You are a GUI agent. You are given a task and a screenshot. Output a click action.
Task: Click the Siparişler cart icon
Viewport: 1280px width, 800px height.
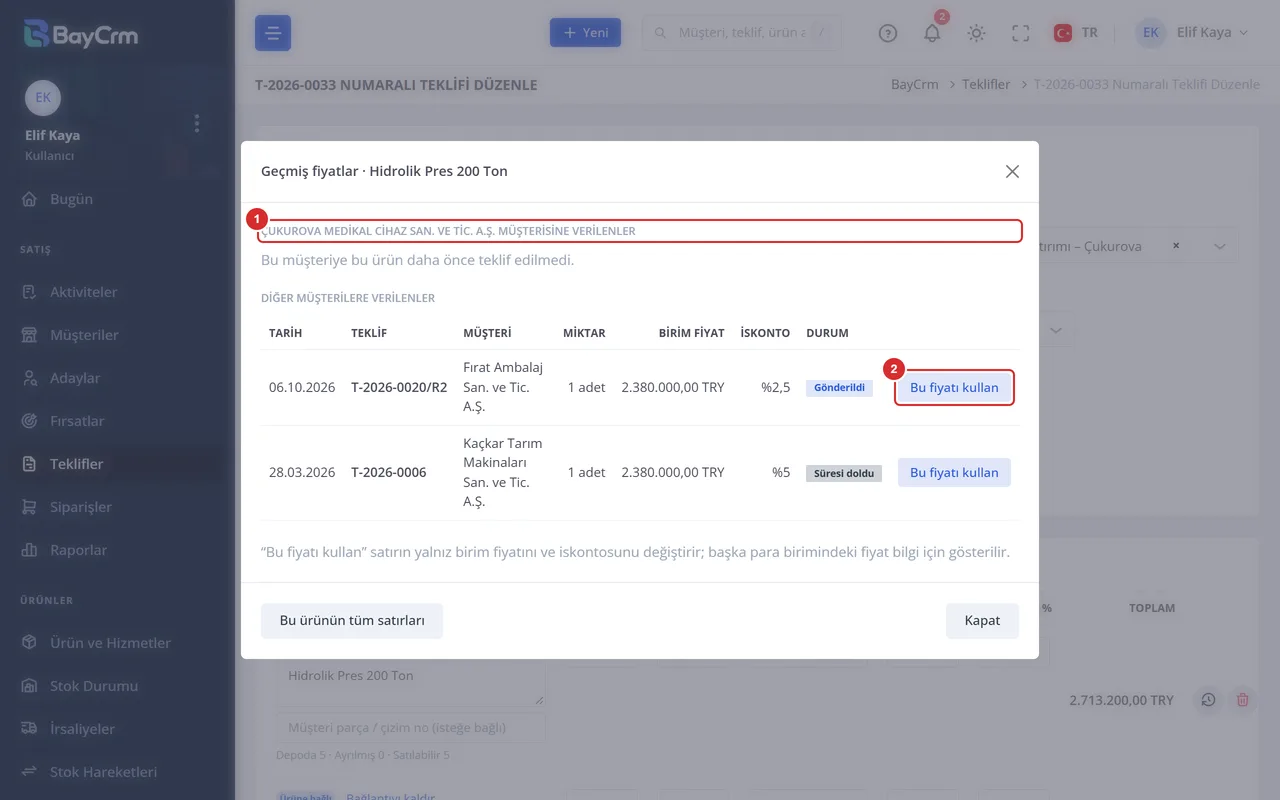point(30,507)
